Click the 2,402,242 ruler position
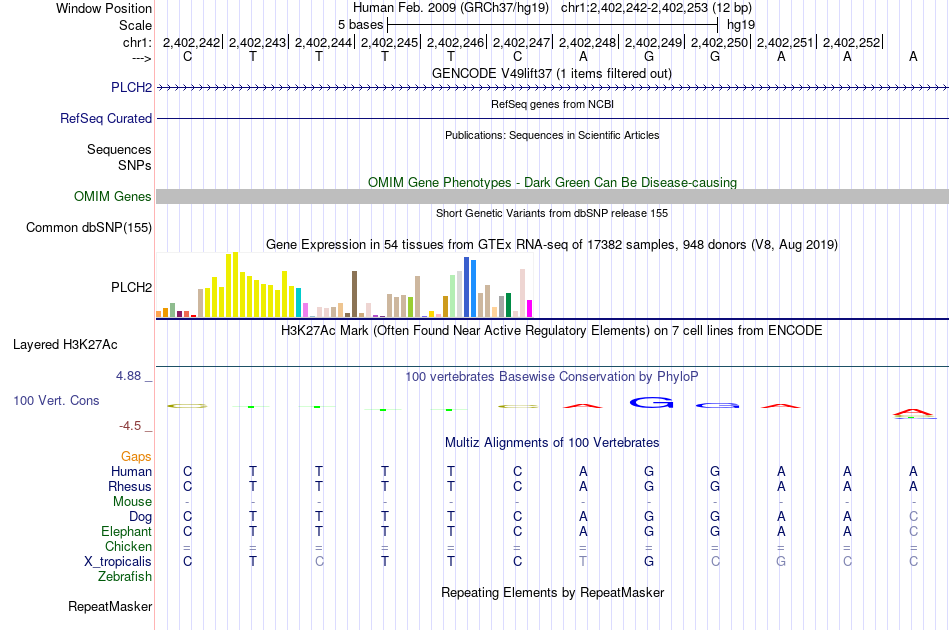This screenshot has height=630, width=950. (191, 42)
